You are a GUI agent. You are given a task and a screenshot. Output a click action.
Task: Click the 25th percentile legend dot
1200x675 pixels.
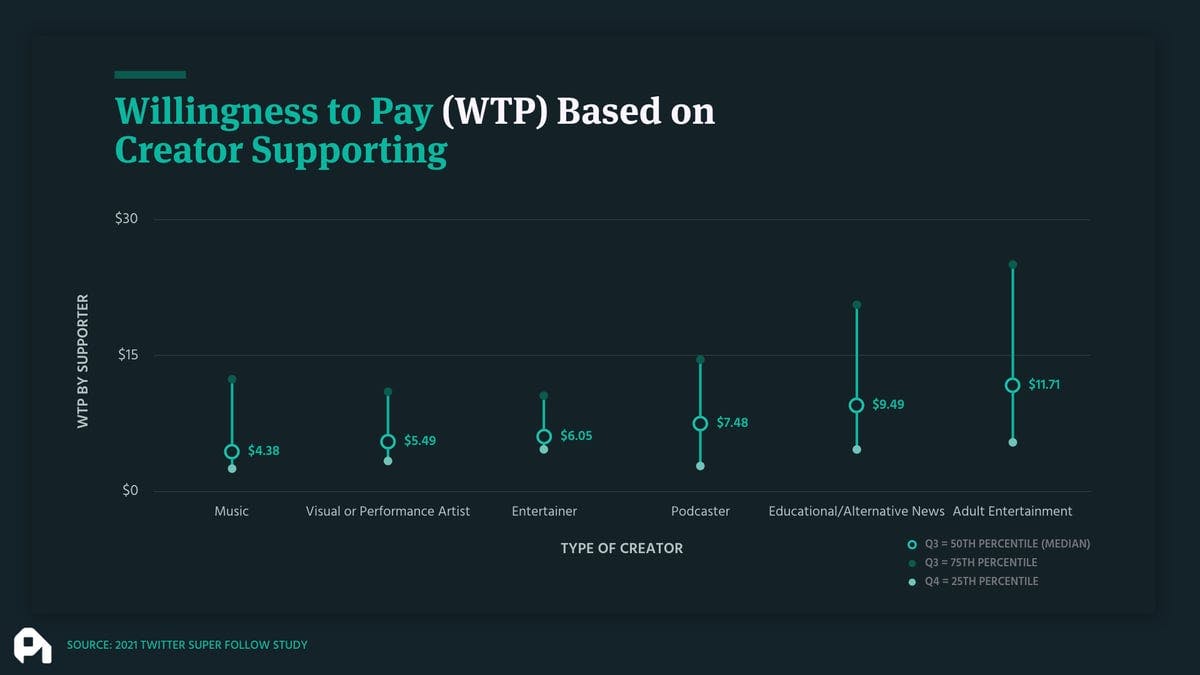(911, 582)
